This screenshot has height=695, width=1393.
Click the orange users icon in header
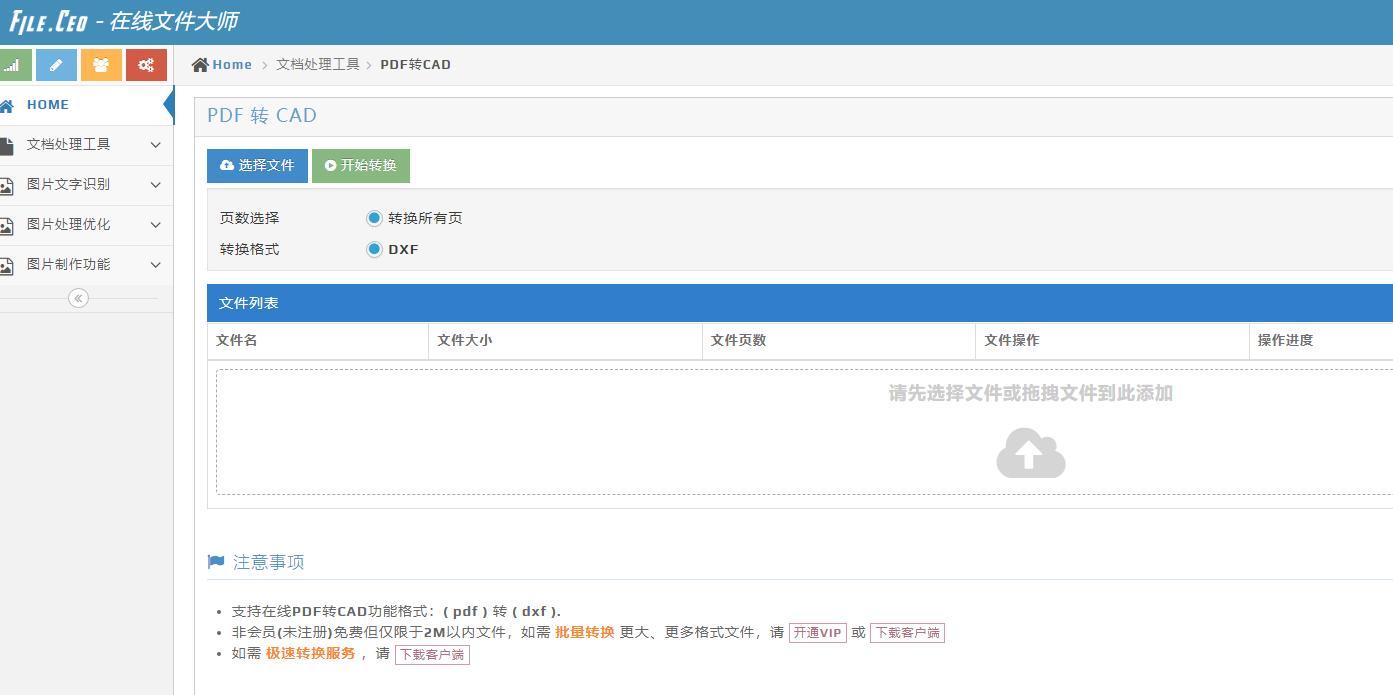pyautogui.click(x=100, y=64)
